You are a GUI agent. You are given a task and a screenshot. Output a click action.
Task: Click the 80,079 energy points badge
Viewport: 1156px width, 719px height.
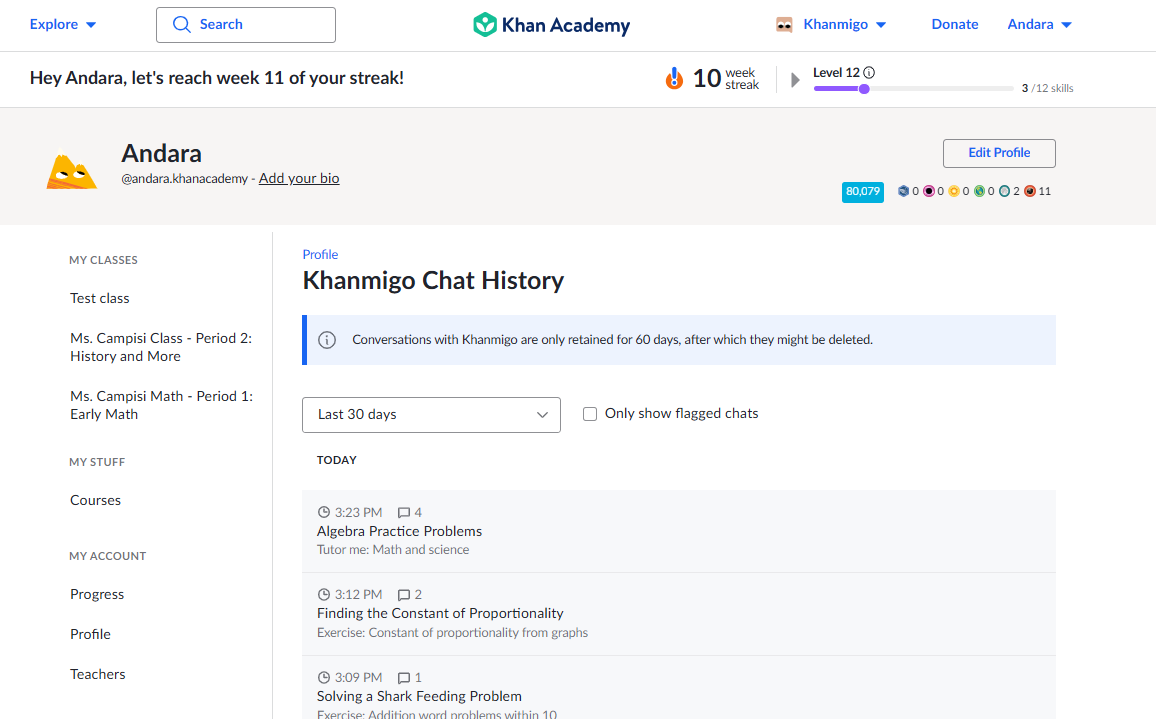click(863, 192)
